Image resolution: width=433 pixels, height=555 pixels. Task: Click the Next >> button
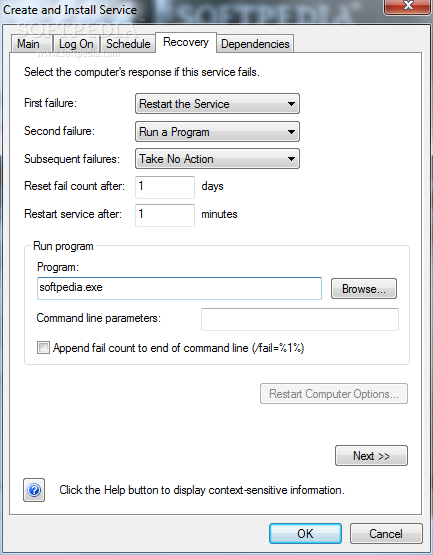(371, 456)
